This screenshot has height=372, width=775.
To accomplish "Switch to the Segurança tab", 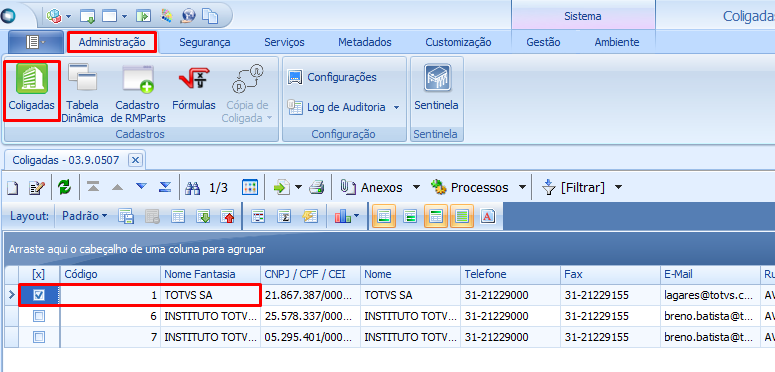I will pyautogui.click(x=205, y=42).
